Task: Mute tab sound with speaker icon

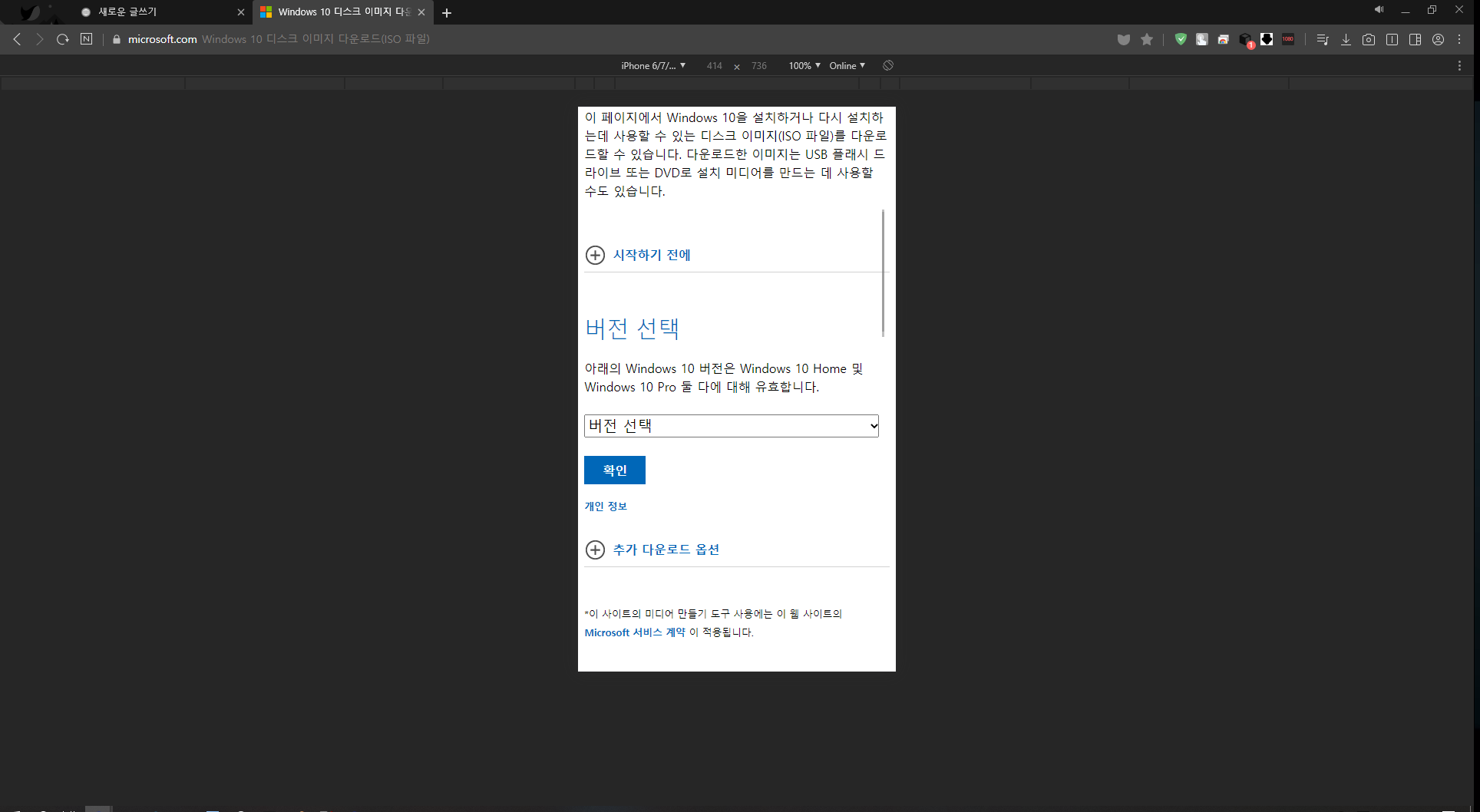Action: pos(1379,10)
